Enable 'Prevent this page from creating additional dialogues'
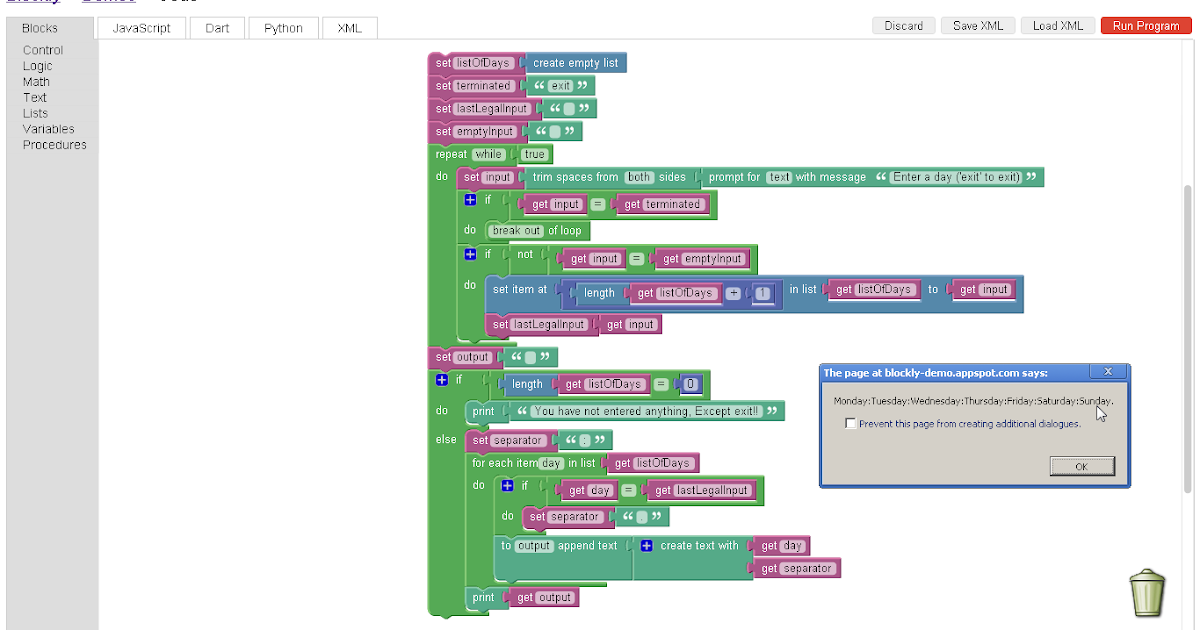The width and height of the screenshot is (1200, 630). 851,422
